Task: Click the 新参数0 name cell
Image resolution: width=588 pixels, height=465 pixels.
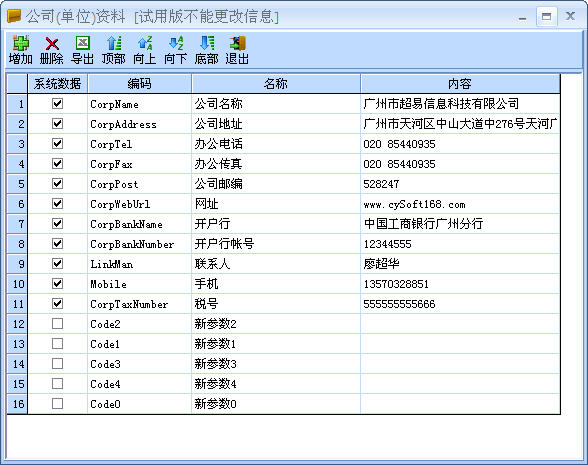Action: pyautogui.click(x=276, y=404)
